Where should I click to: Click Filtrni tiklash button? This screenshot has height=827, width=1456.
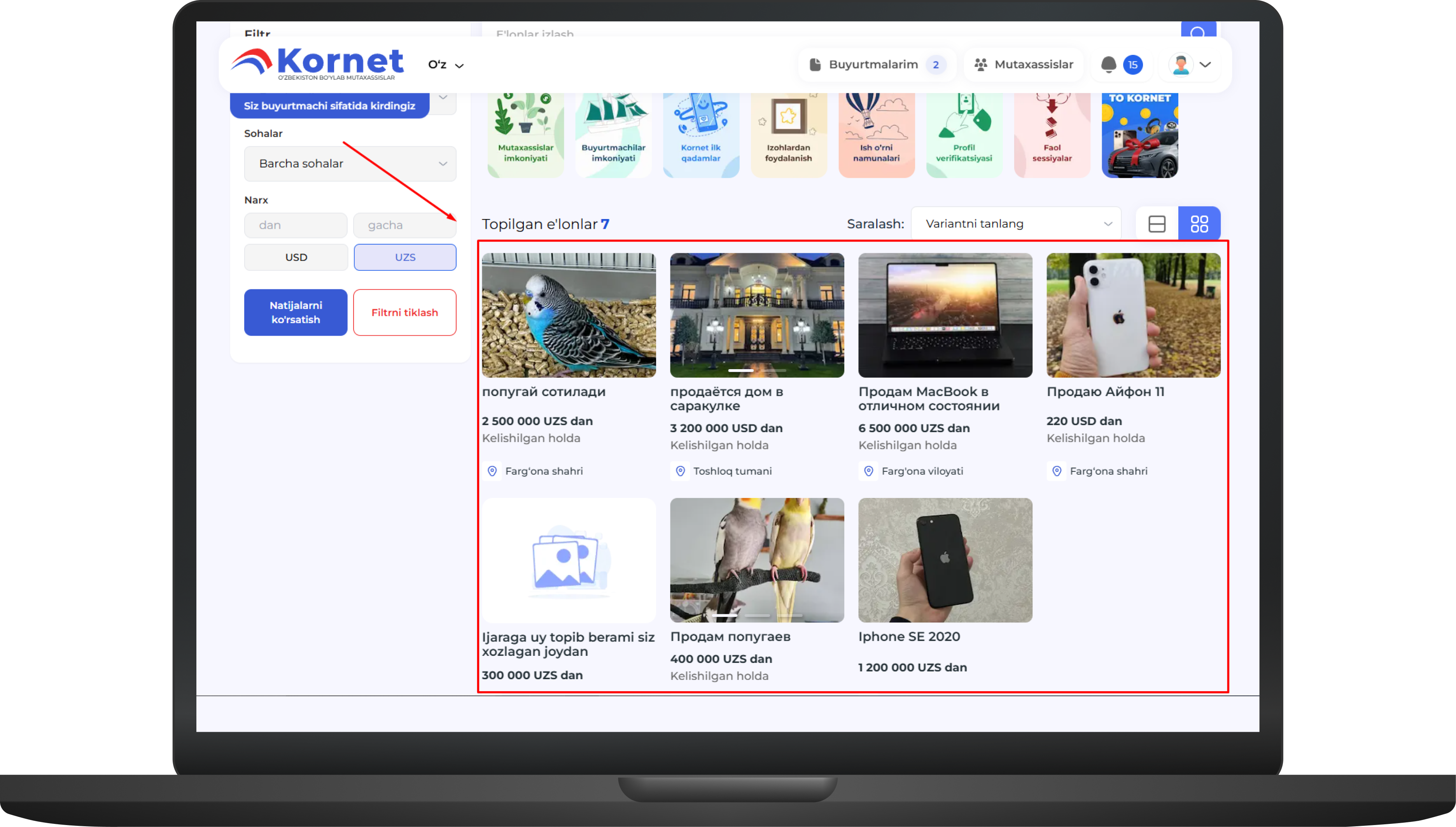click(x=404, y=312)
